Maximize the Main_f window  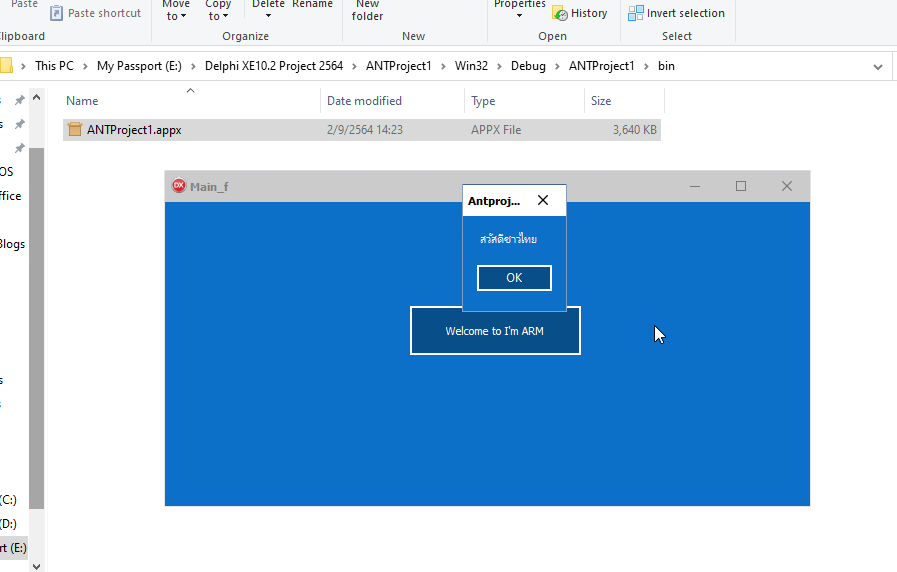741,186
